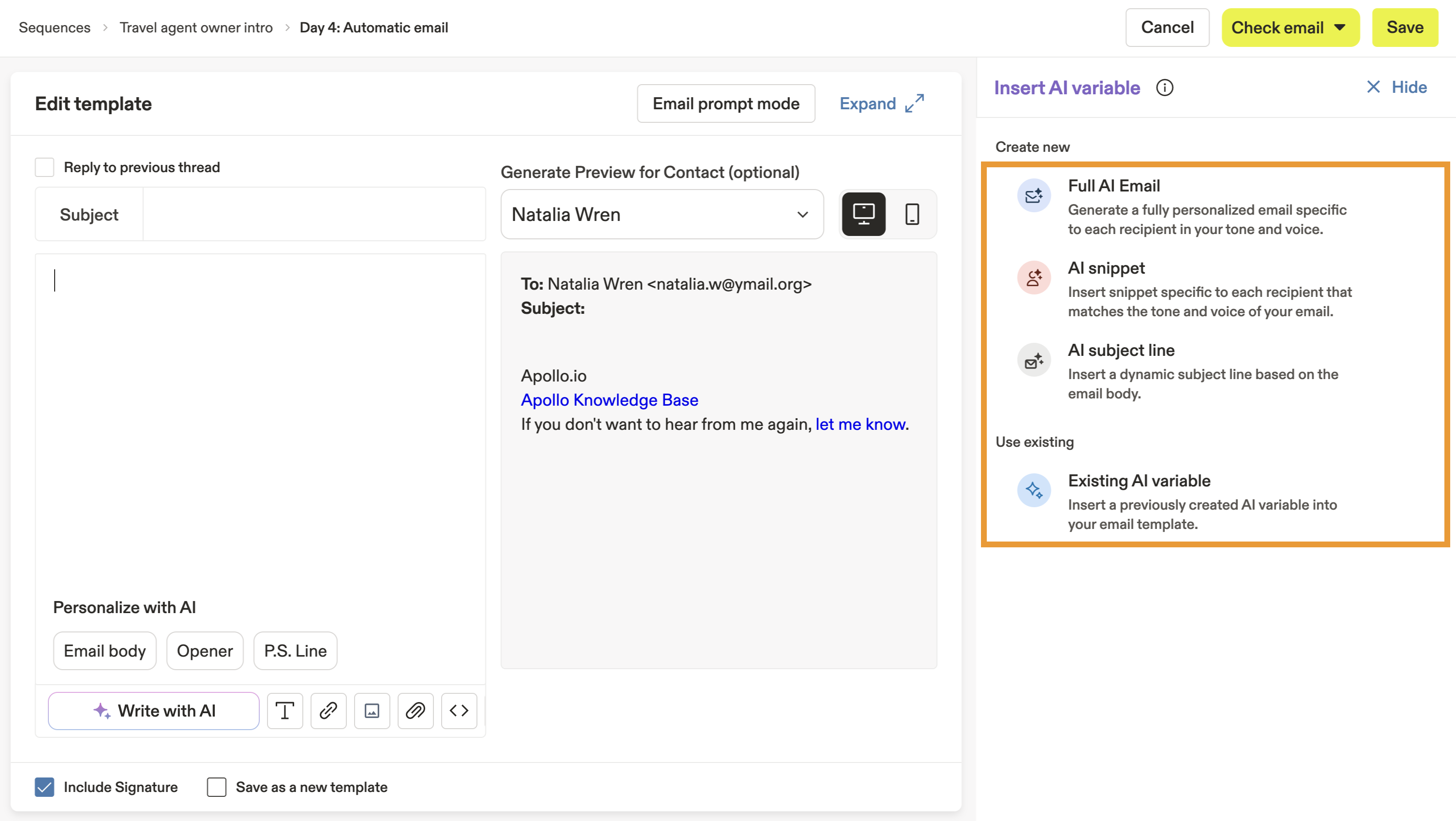The width and height of the screenshot is (1456, 821).
Task: Click the Write with AI button
Action: (x=154, y=711)
